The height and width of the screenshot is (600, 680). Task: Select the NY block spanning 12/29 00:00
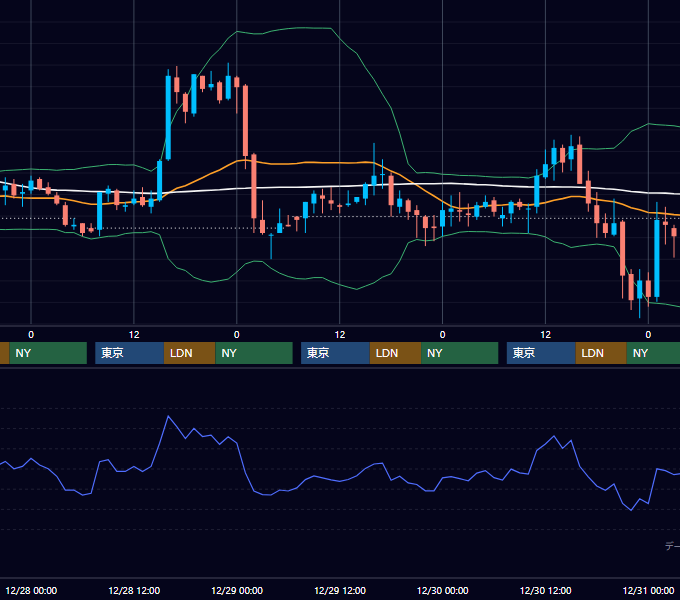tap(254, 353)
